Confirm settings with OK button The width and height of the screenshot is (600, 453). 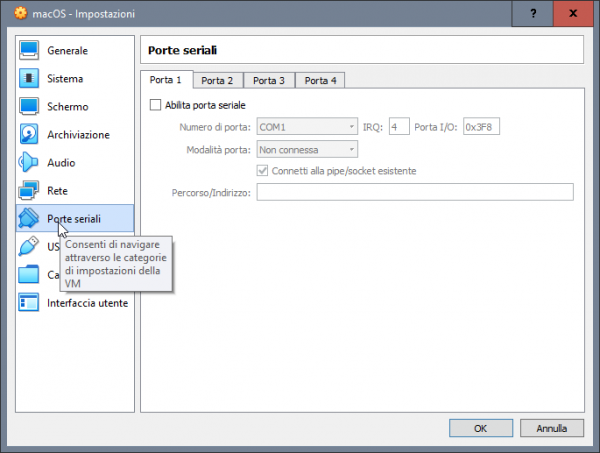[481, 428]
